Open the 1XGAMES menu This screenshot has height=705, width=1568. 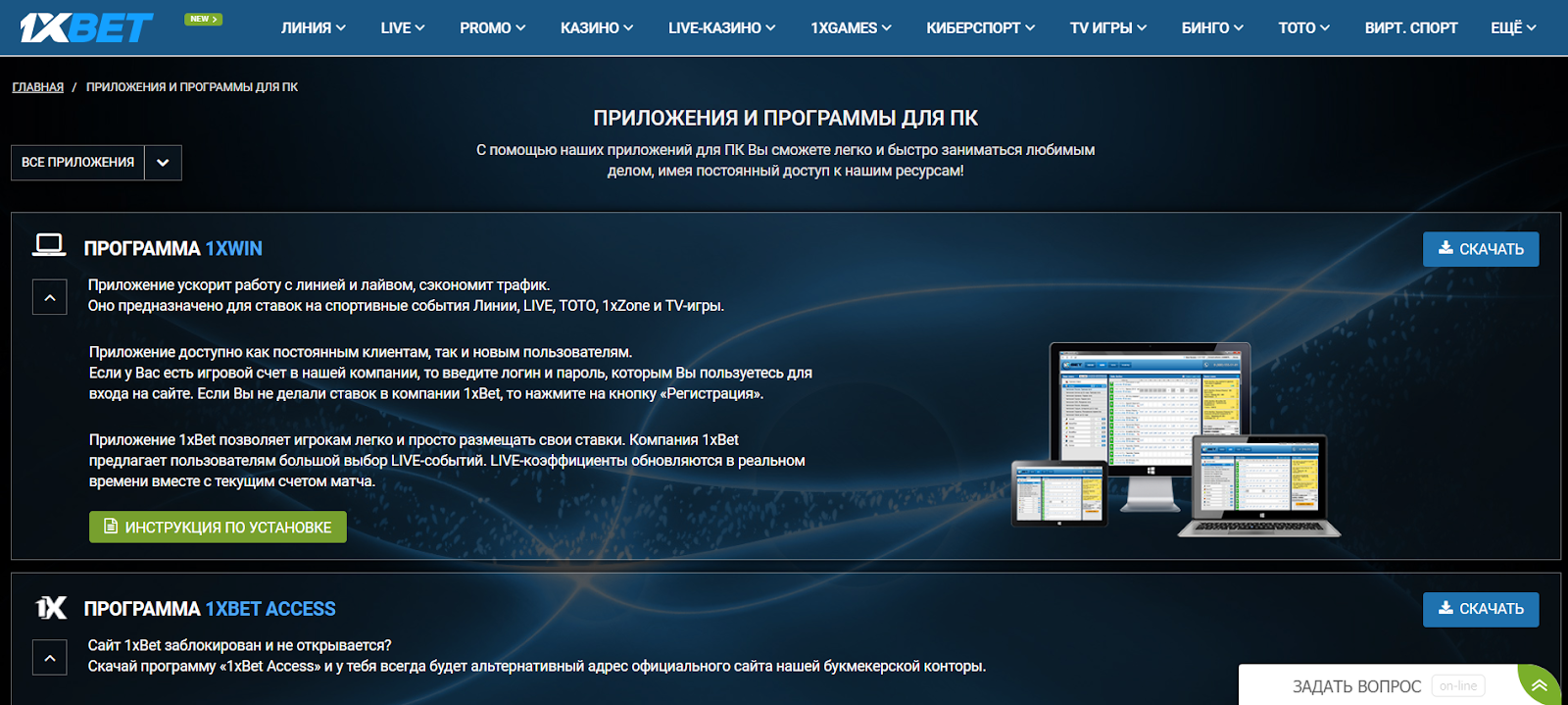point(851,28)
